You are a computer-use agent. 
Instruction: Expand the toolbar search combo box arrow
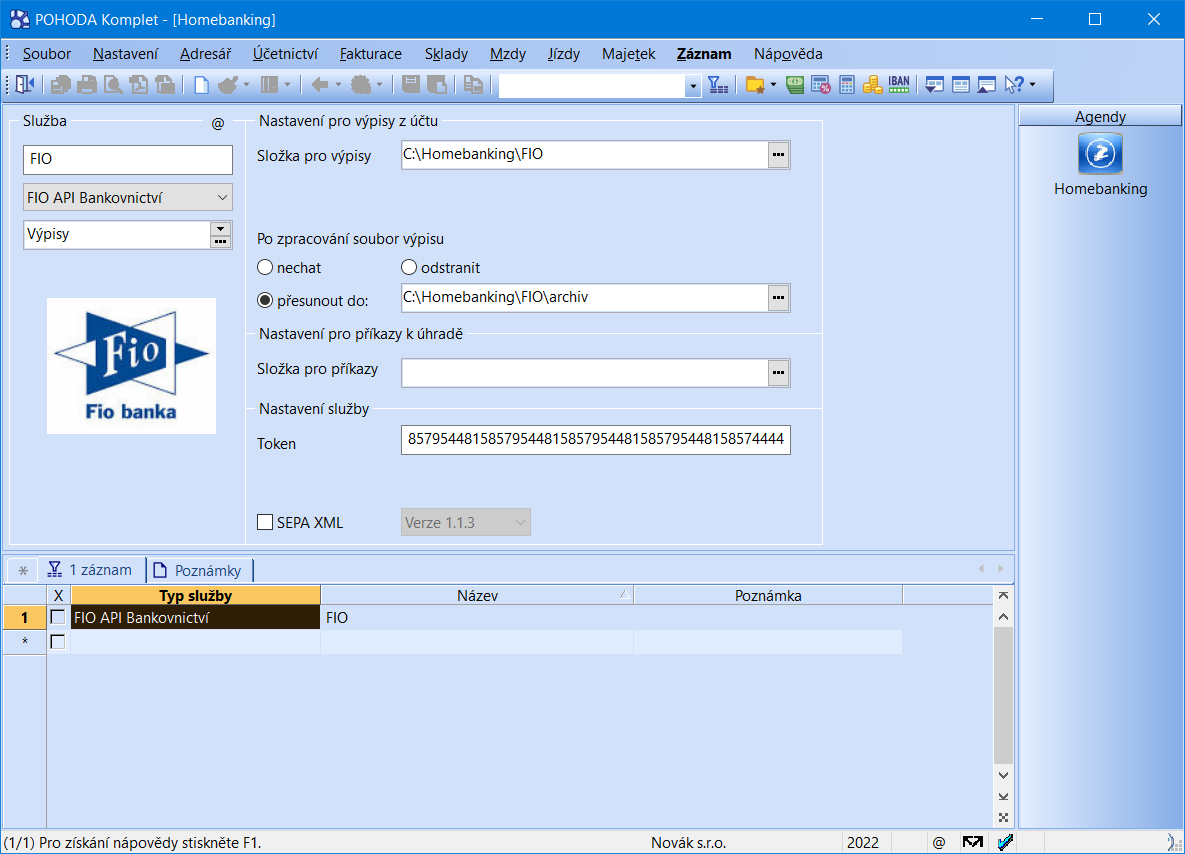(693, 86)
